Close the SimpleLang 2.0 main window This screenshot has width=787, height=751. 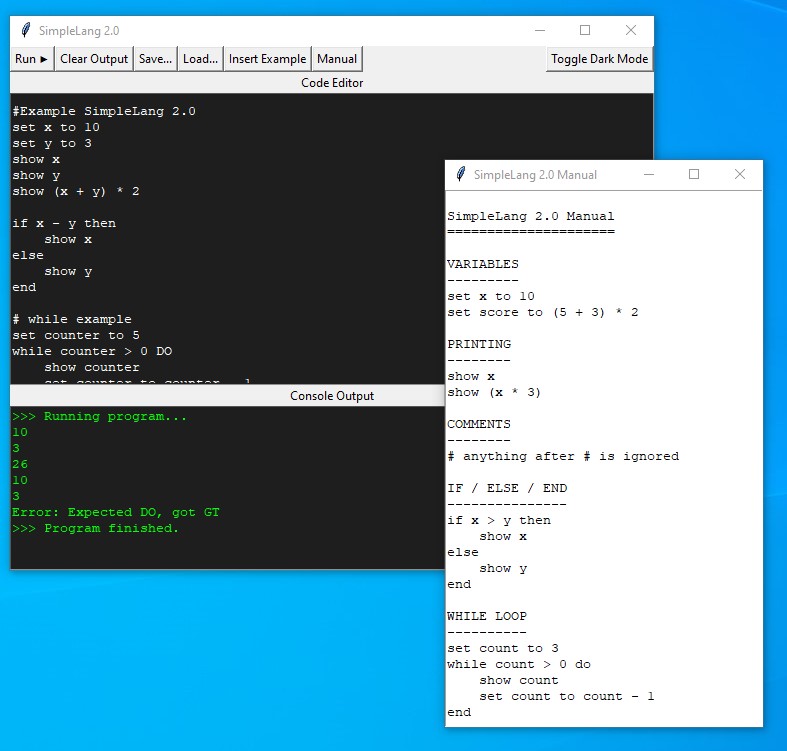(631, 30)
